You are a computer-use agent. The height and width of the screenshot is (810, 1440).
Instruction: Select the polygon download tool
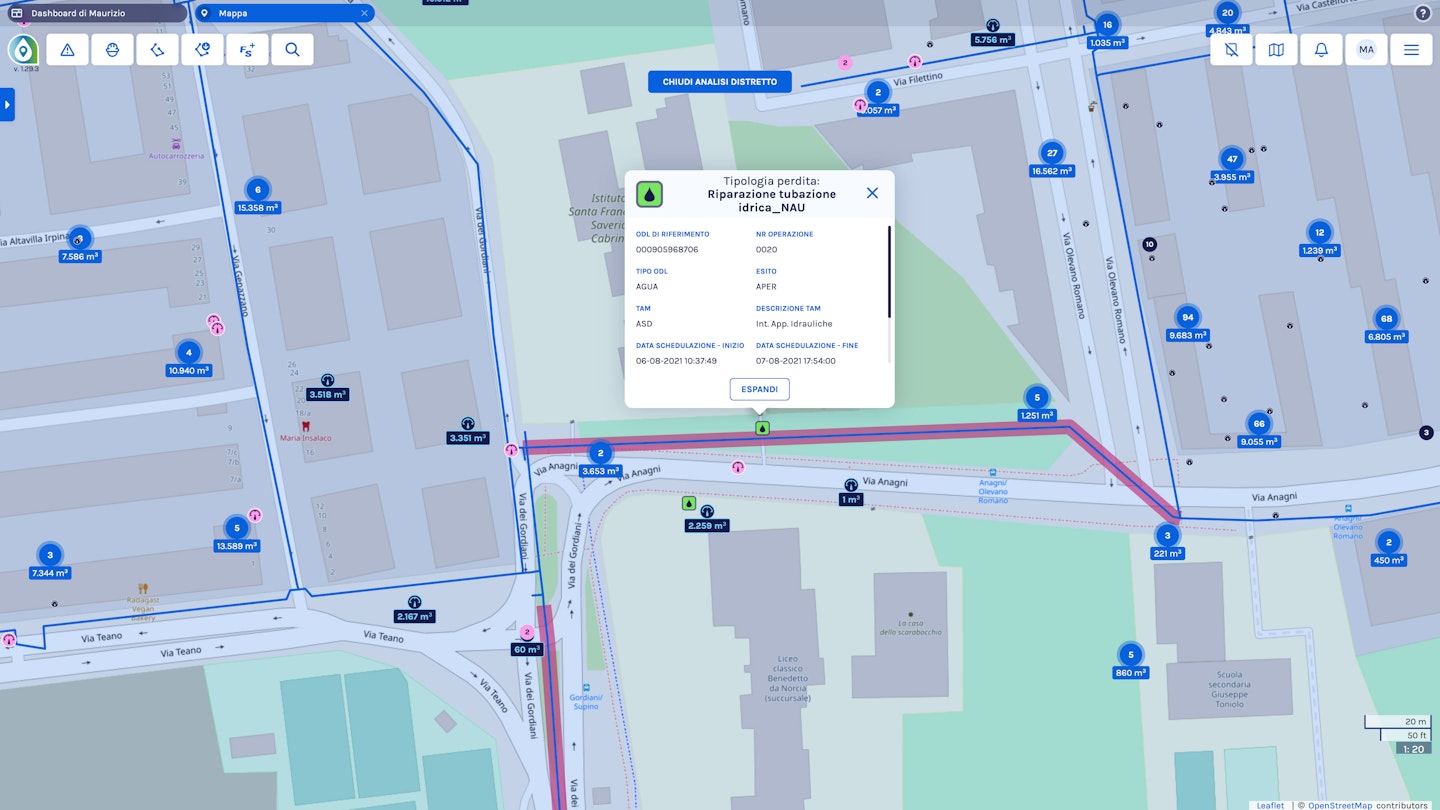pos(202,50)
